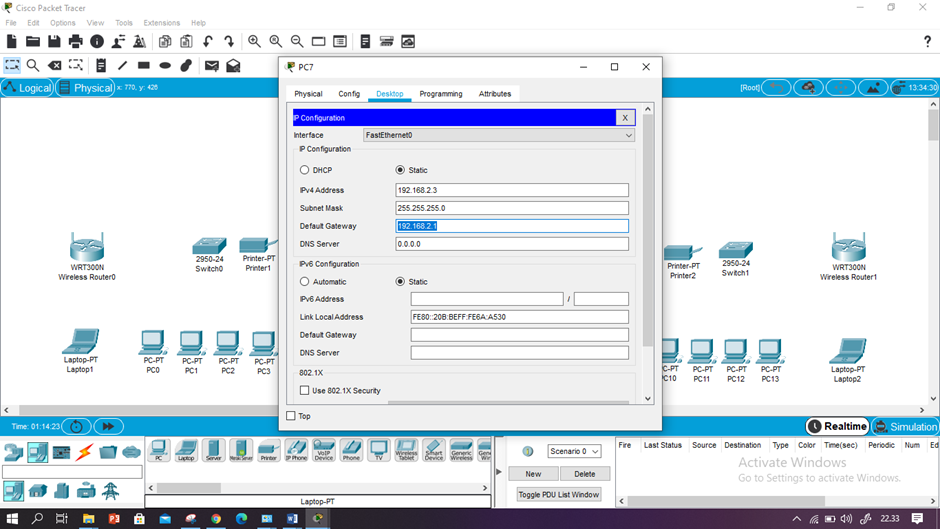The image size is (940, 529).
Task: Copy with the toolbar copy icon
Action: (x=165, y=41)
